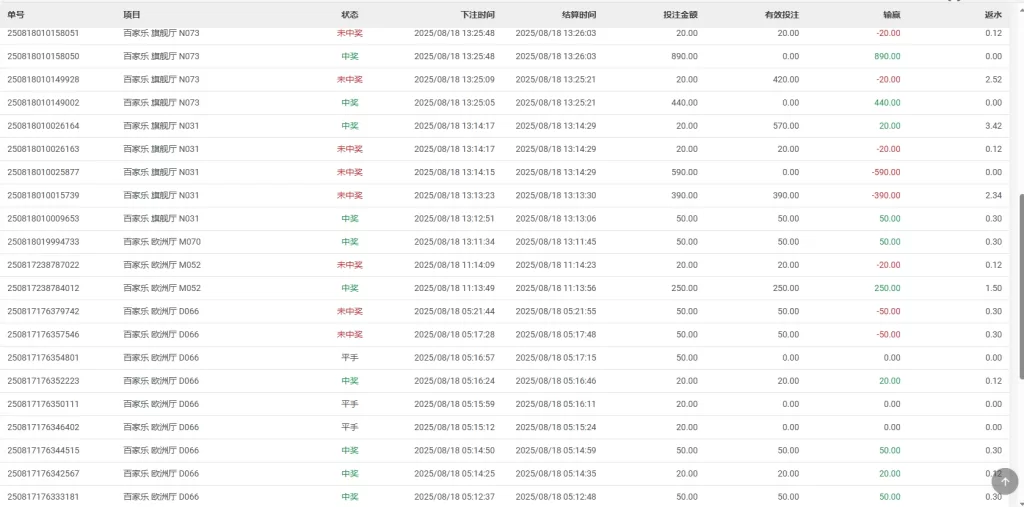Select order number 250817238784012
This screenshot has width=1024, height=507.
(44, 288)
